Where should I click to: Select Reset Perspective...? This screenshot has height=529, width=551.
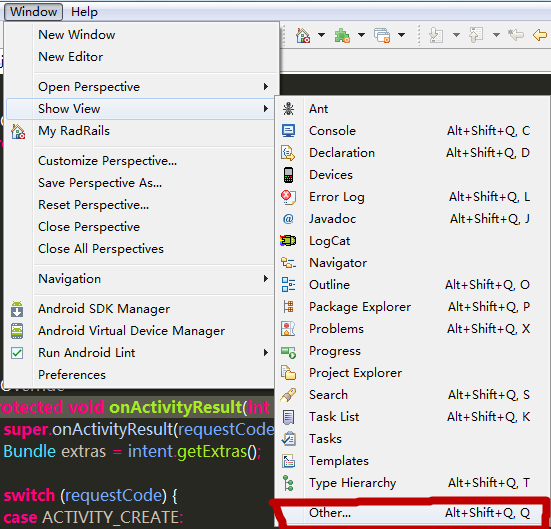[x=93, y=205]
